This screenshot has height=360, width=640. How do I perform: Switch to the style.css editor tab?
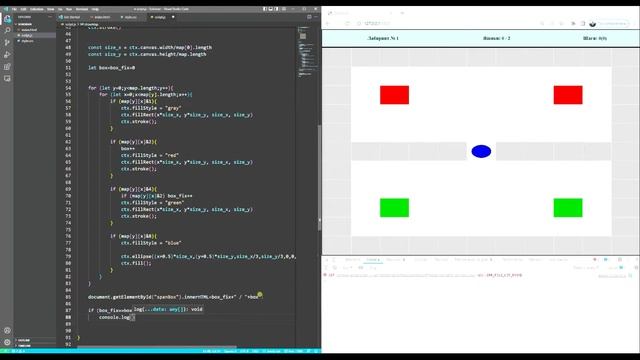pyautogui.click(x=131, y=17)
